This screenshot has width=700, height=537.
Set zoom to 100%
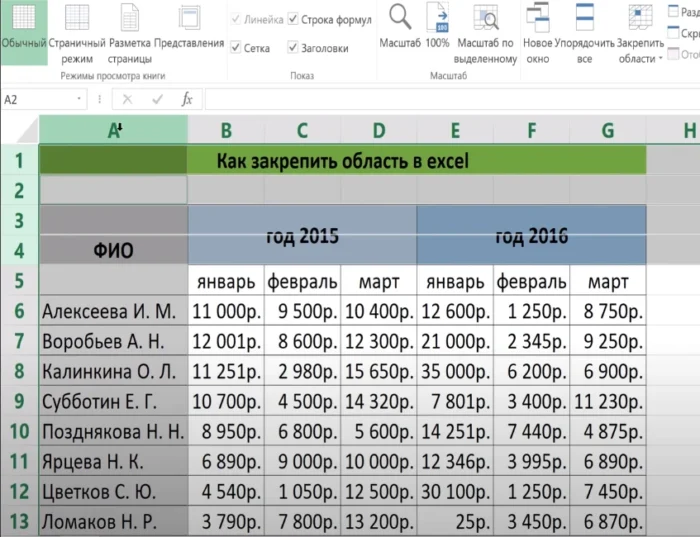point(437,30)
